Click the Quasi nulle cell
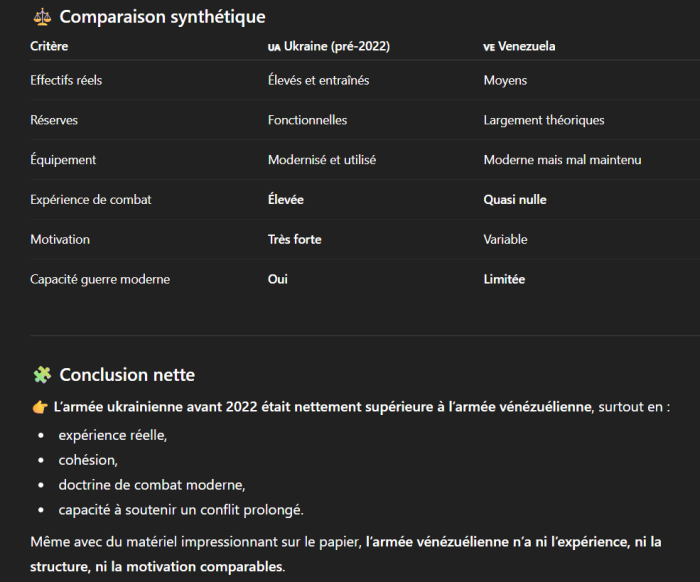The width and height of the screenshot is (700, 582). 515,200
